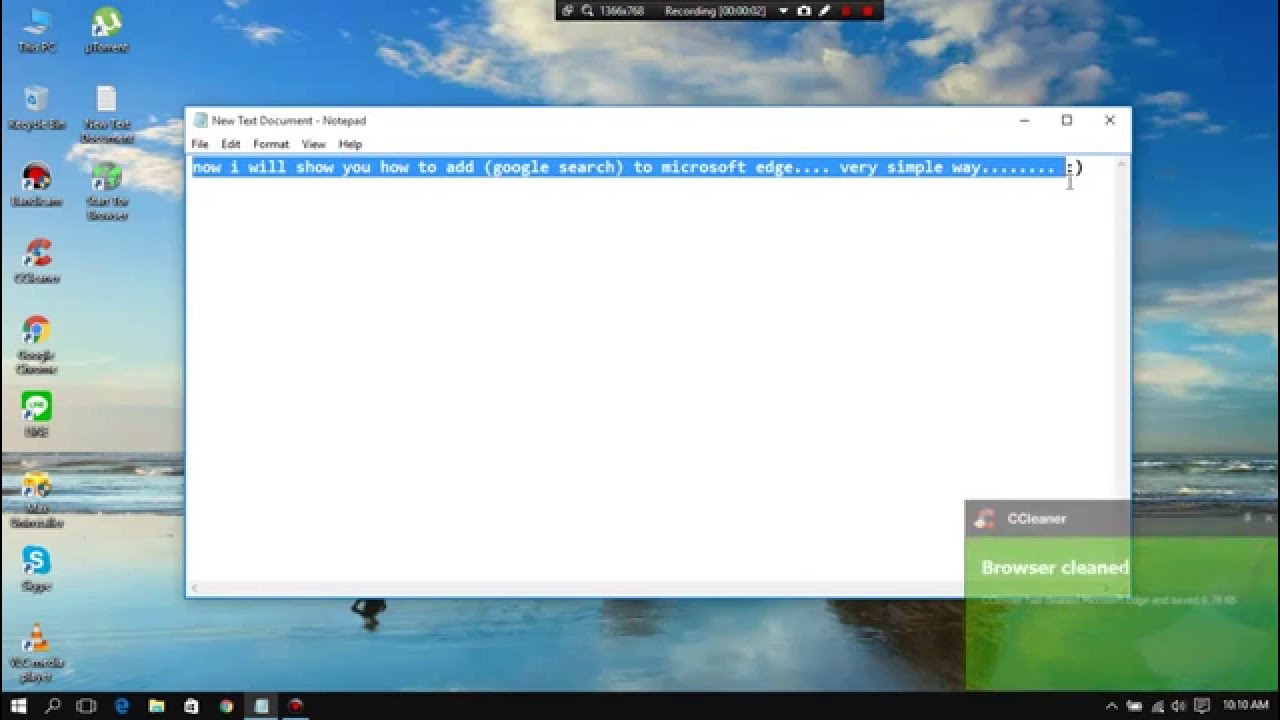Click the highlighted text line in Notepad

tap(629, 167)
